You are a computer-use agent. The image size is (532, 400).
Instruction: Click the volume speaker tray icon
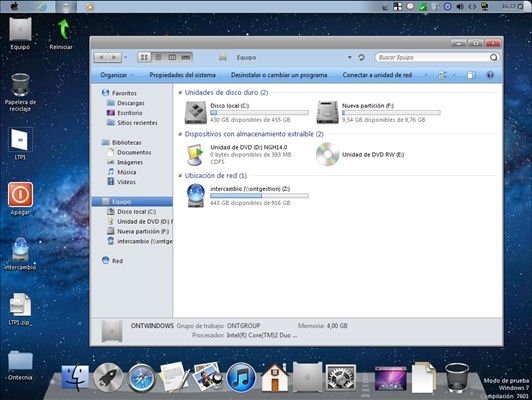(460, 6)
